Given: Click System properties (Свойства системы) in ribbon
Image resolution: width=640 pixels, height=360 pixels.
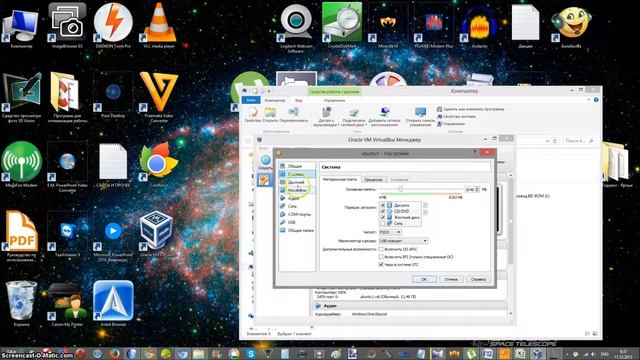Looking at the screenshot, I should tap(456, 116).
